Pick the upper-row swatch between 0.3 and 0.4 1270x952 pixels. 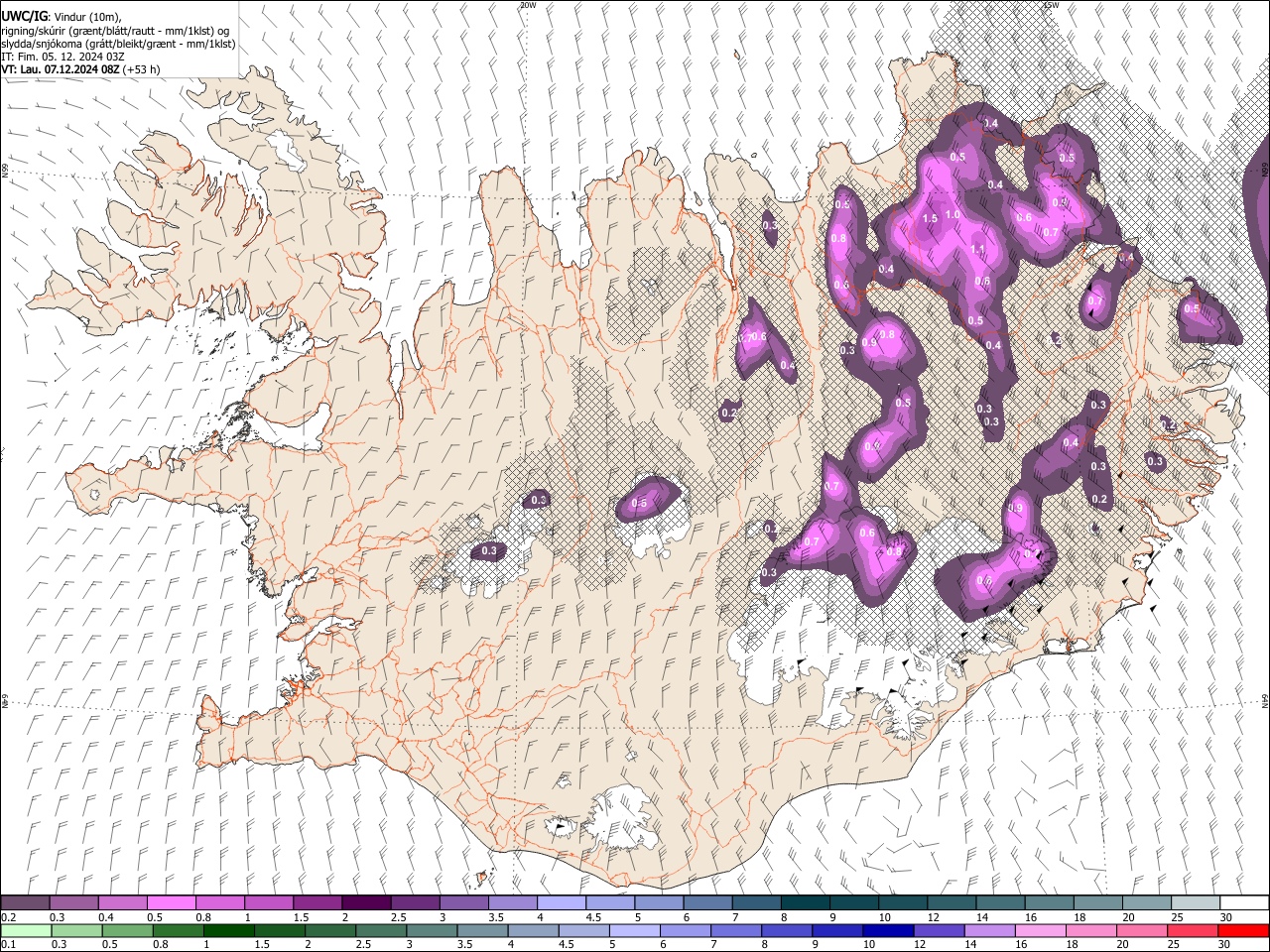click(x=73, y=902)
